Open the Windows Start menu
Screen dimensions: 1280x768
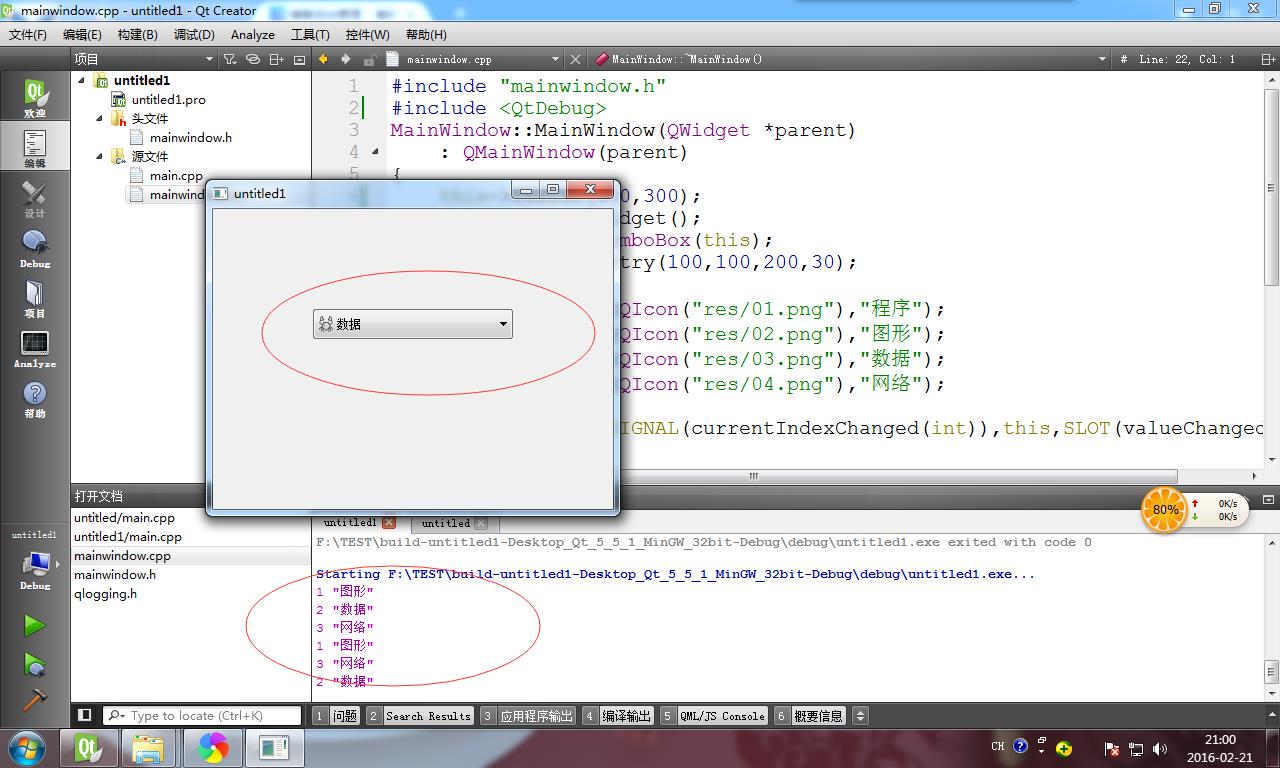[27, 747]
